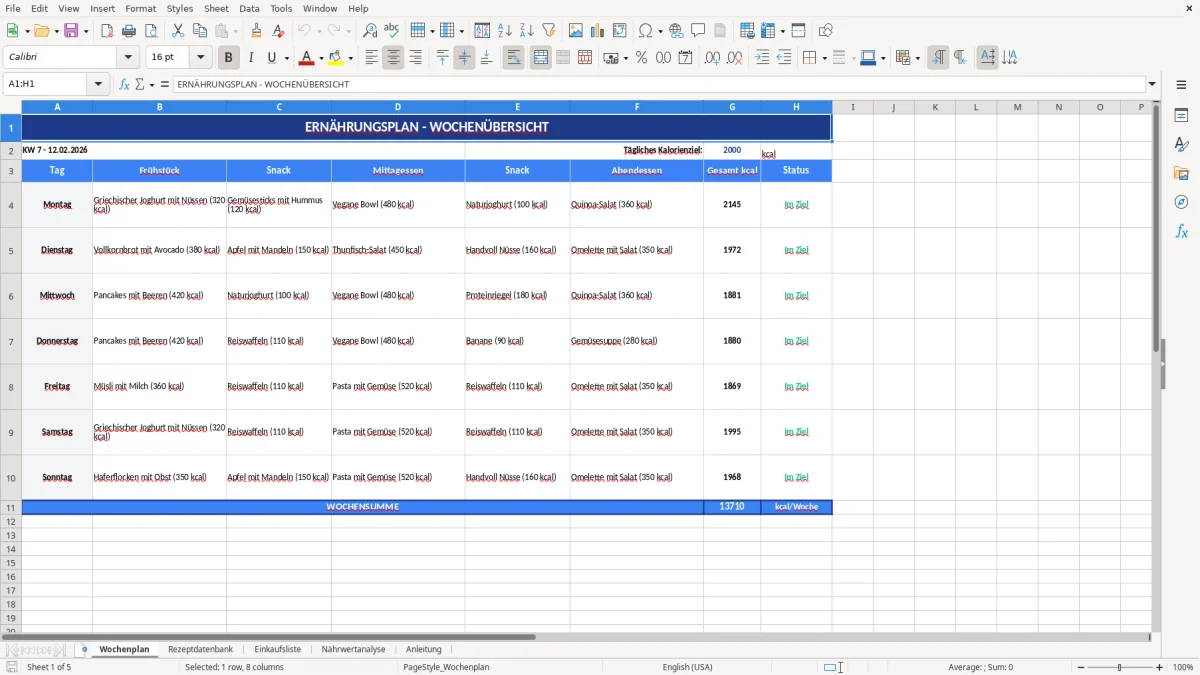
Task: Click the Print icon
Action: (129, 31)
